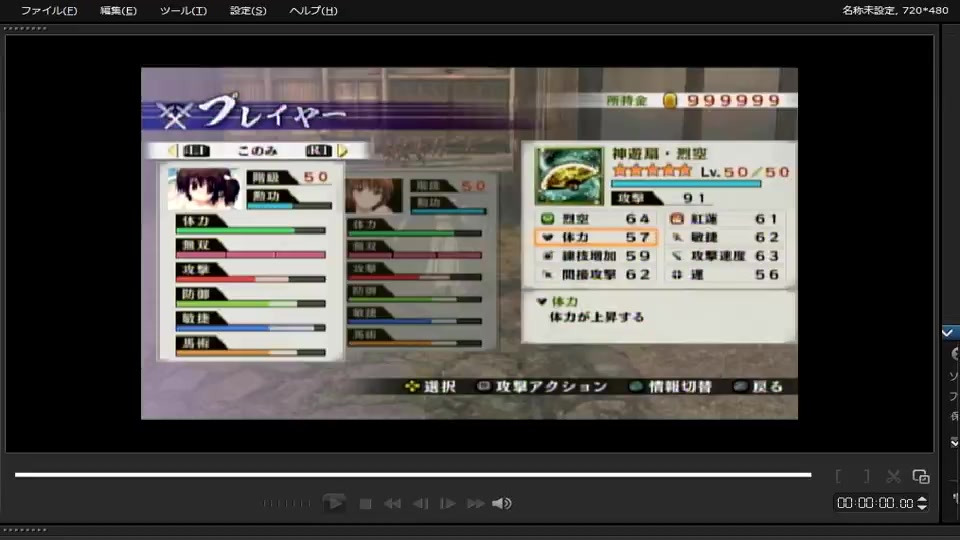Click the L1 previous character arrow
Image resolution: width=960 pixels, height=540 pixels.
pos(173,151)
